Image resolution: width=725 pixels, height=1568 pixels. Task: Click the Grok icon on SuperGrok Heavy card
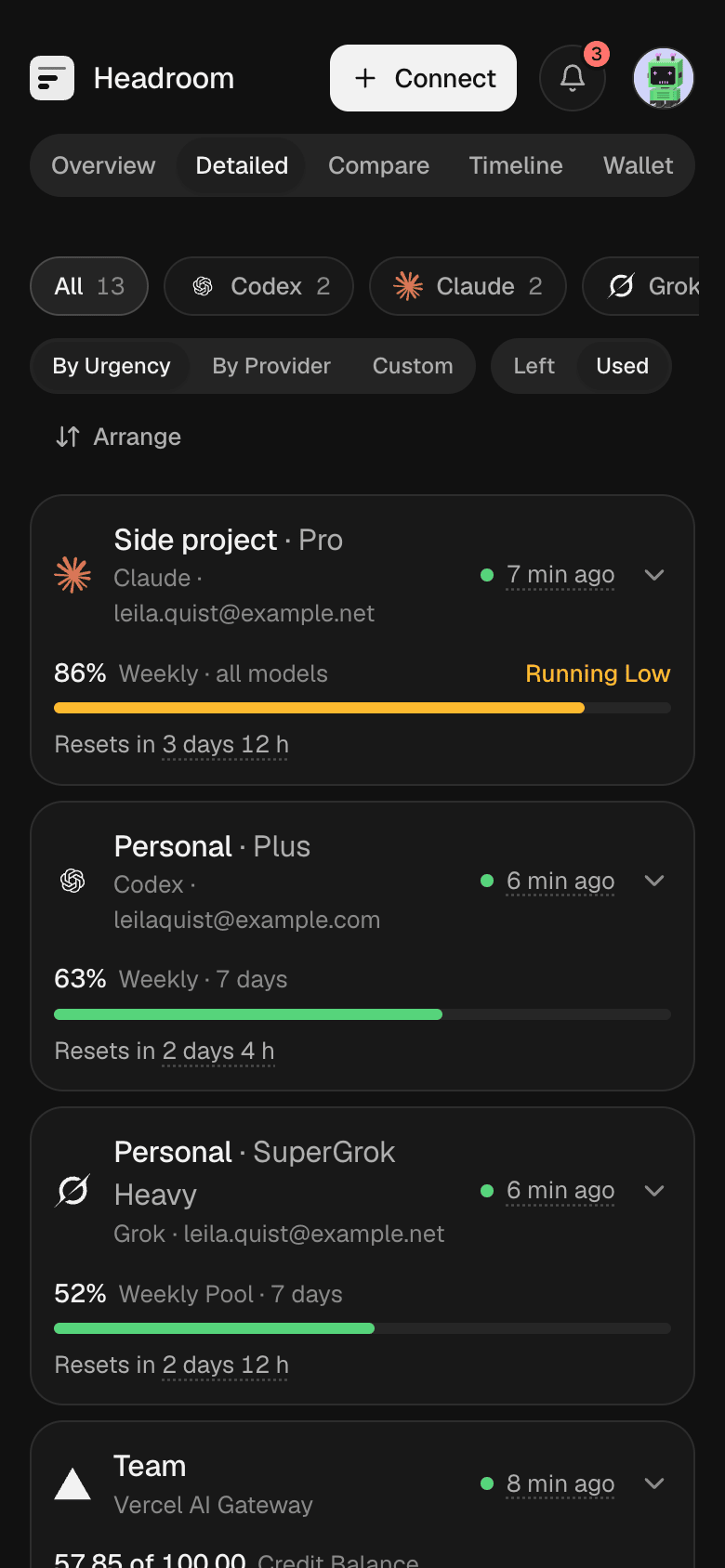point(72,1190)
